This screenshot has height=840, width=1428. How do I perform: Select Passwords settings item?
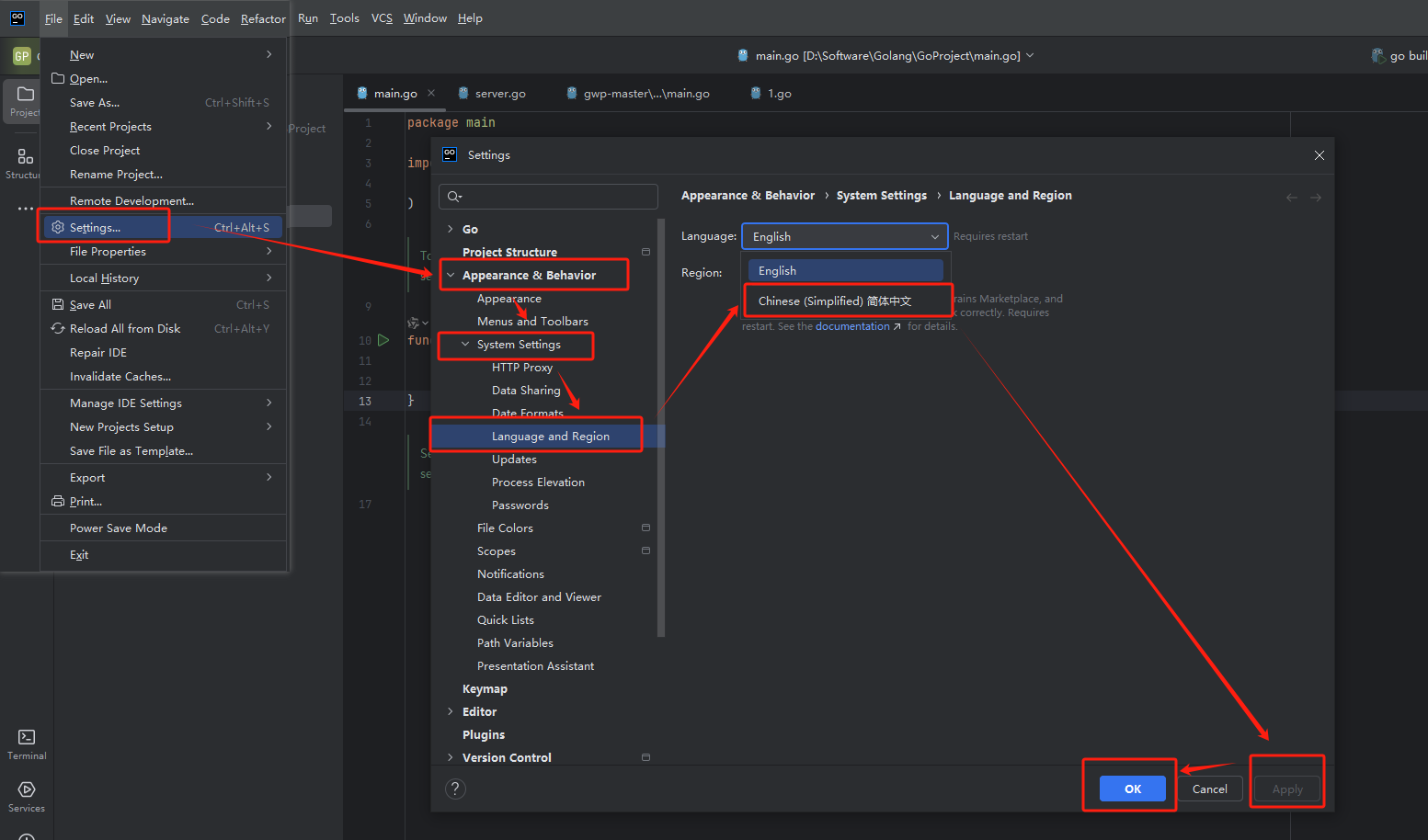pyautogui.click(x=520, y=505)
